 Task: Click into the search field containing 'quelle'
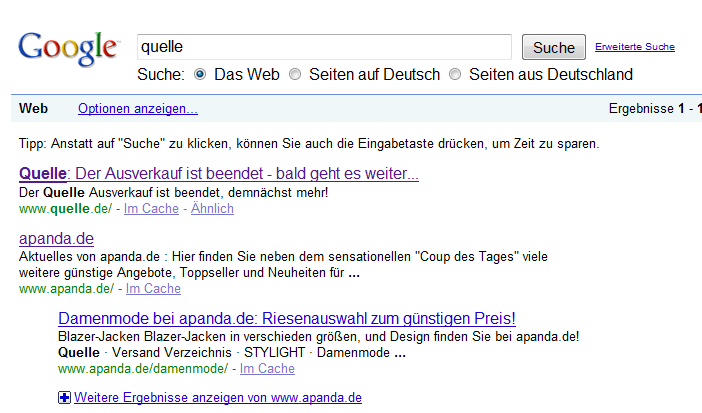point(324,47)
